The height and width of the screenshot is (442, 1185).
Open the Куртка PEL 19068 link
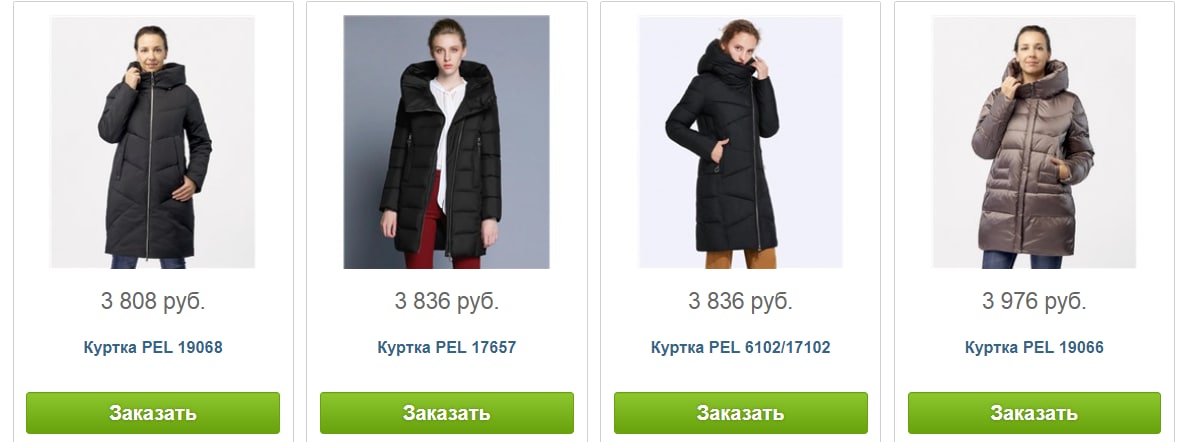[153, 348]
